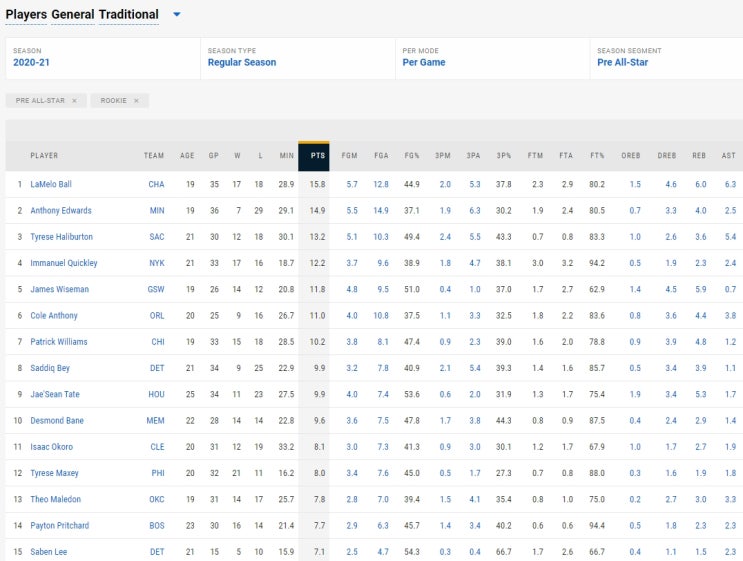Open LaMelo Ball player page
The width and height of the screenshot is (743, 561).
51,184
